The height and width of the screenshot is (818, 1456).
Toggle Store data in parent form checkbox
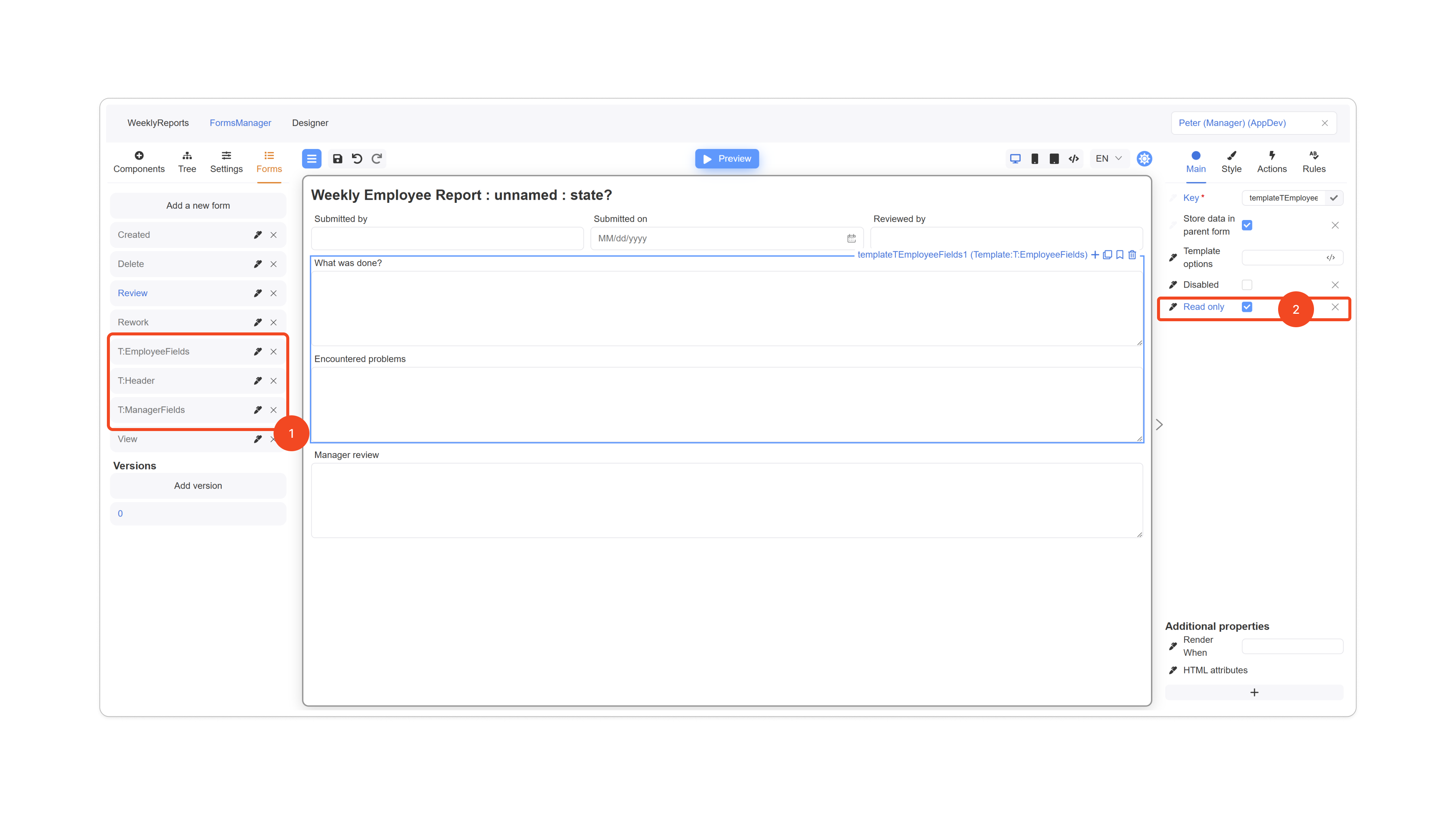click(x=1247, y=225)
